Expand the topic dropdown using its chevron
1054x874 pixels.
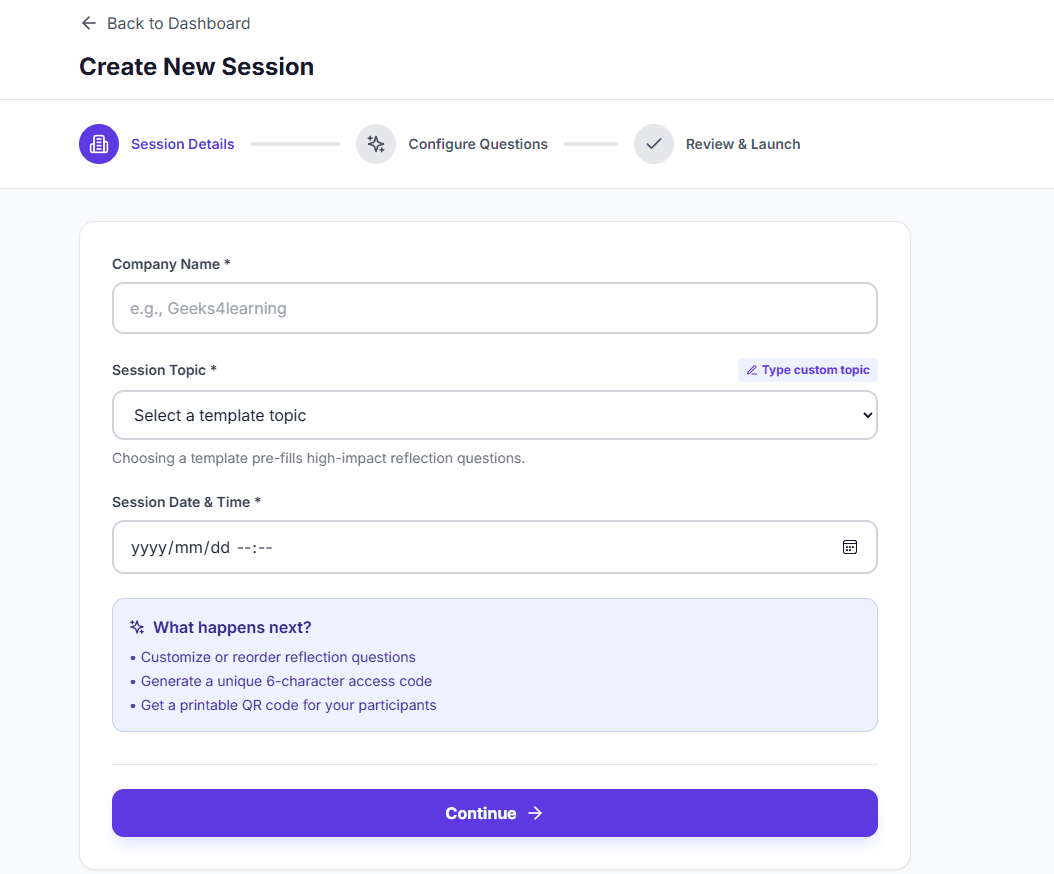867,414
